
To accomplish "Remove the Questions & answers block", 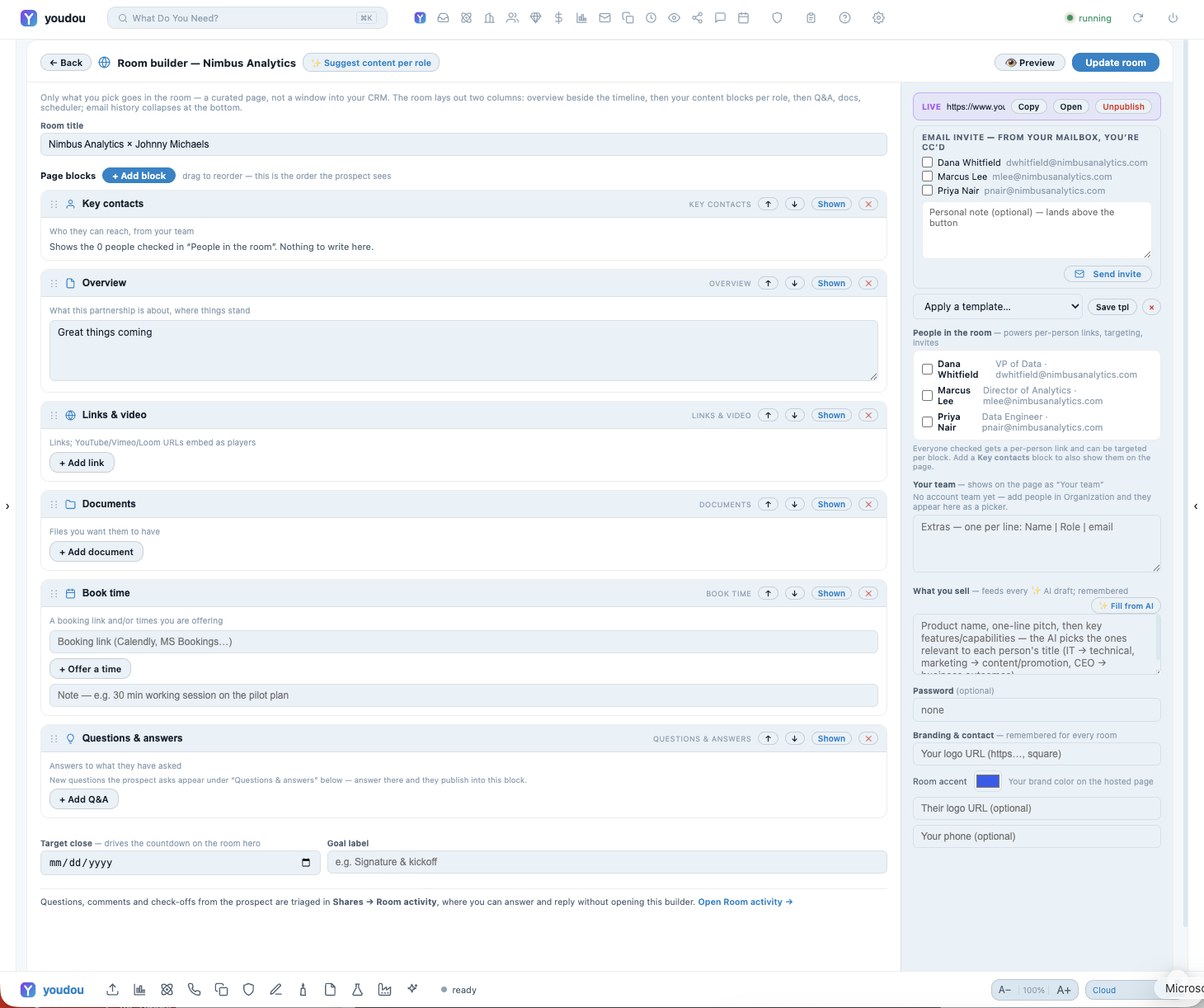I will tap(868, 738).
